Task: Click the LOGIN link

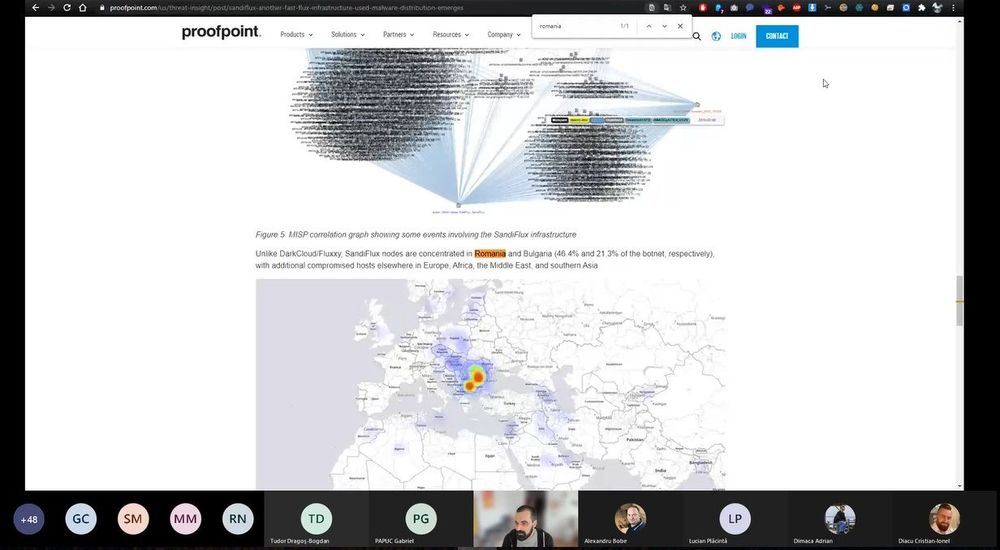Action: (x=739, y=36)
